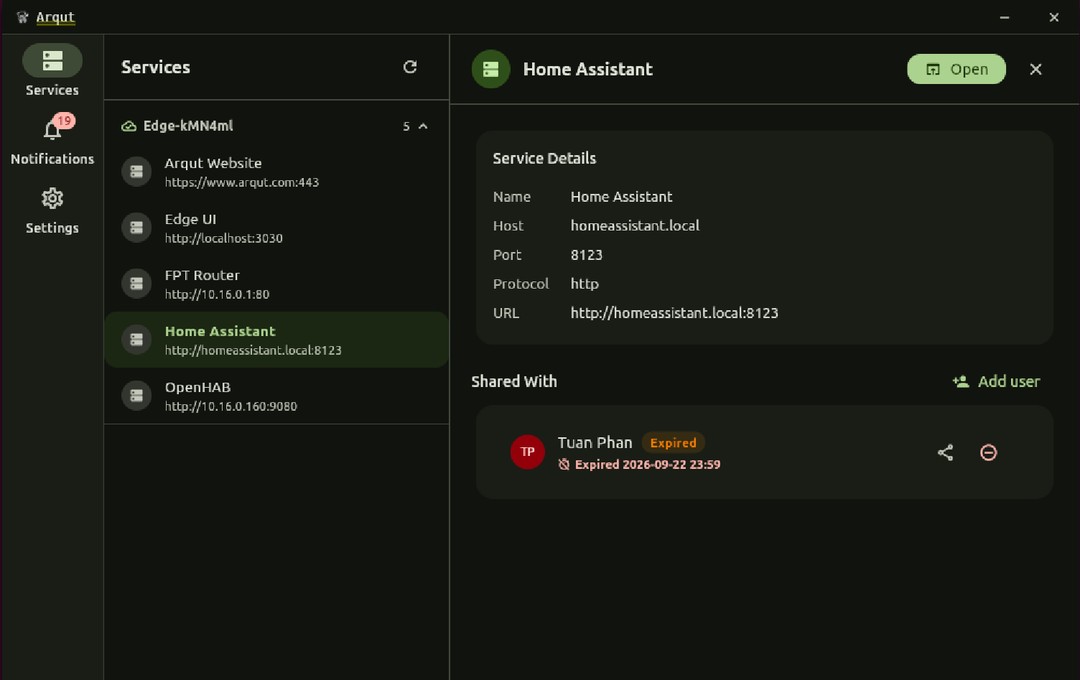Select the FPT Router service
The width and height of the screenshot is (1080, 680).
[x=276, y=284]
